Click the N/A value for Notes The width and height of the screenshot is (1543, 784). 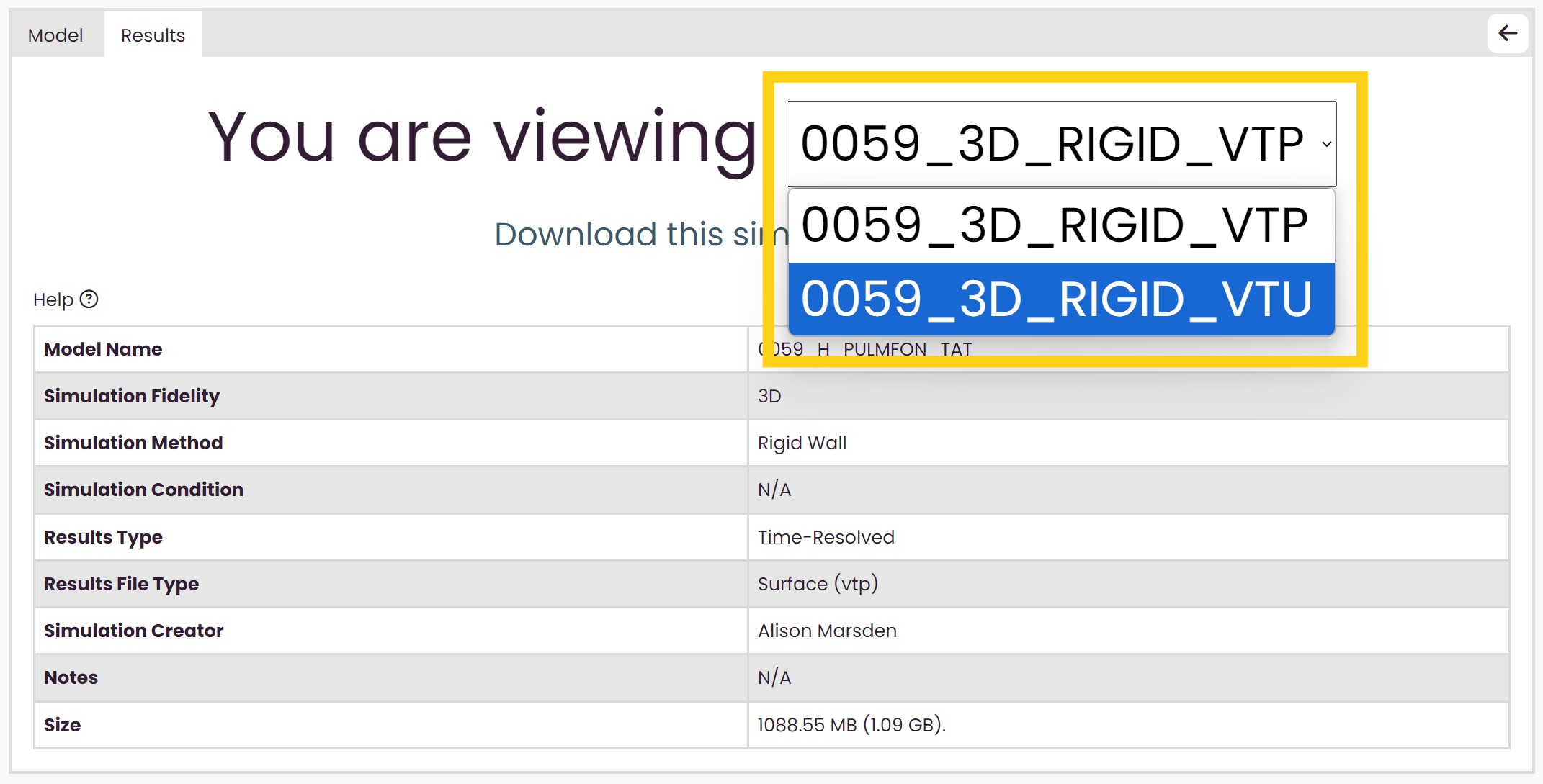click(774, 677)
